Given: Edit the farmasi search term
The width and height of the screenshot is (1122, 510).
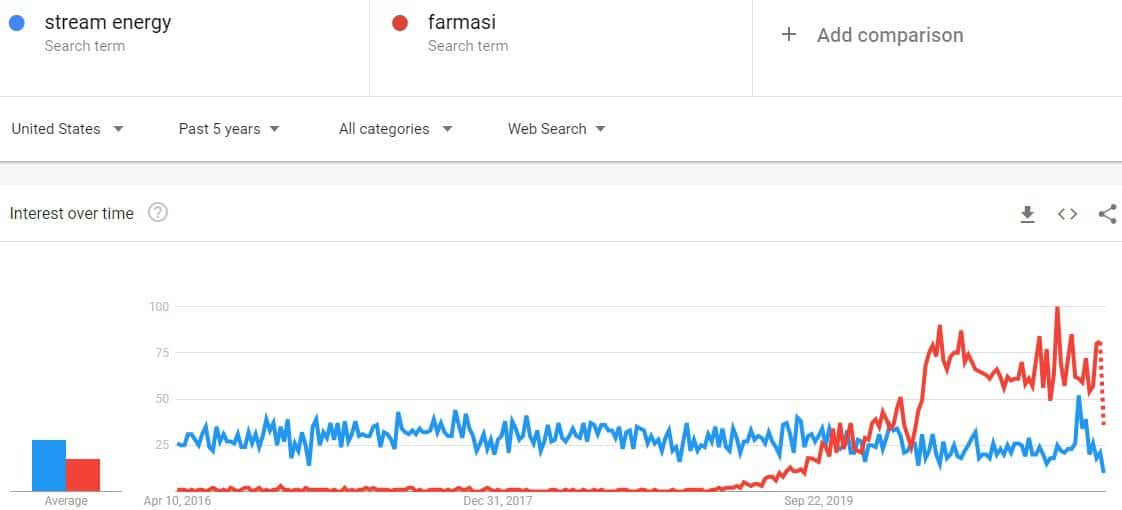Looking at the screenshot, I should pyautogui.click(x=462, y=22).
